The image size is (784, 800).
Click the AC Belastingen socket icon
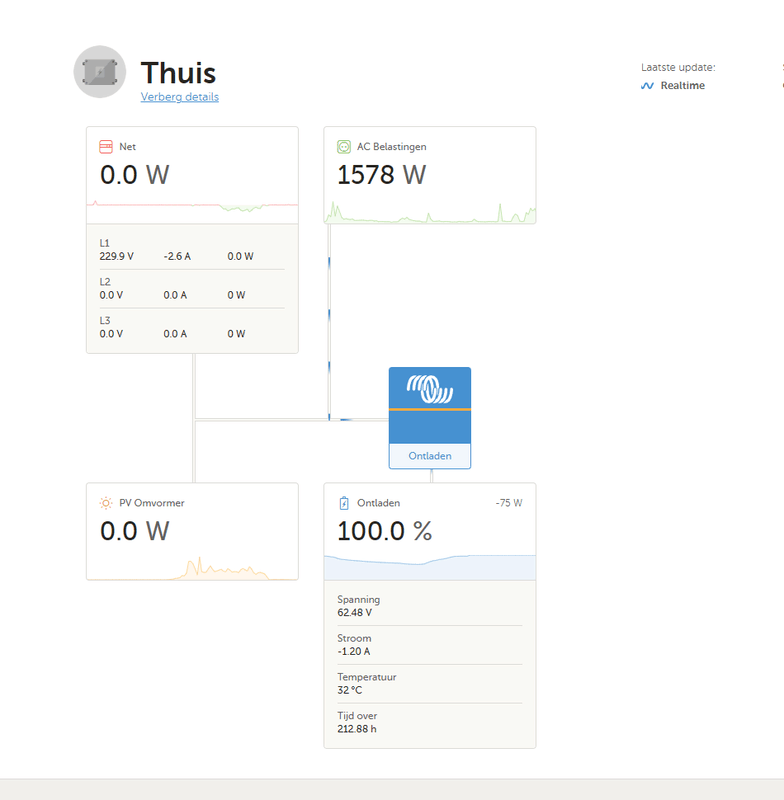344,147
